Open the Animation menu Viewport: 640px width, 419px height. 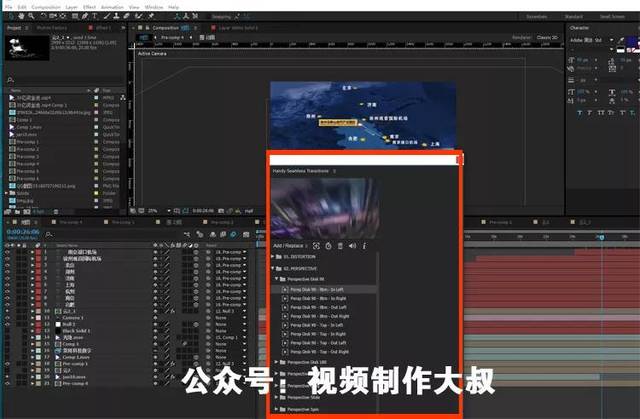pos(112,7)
